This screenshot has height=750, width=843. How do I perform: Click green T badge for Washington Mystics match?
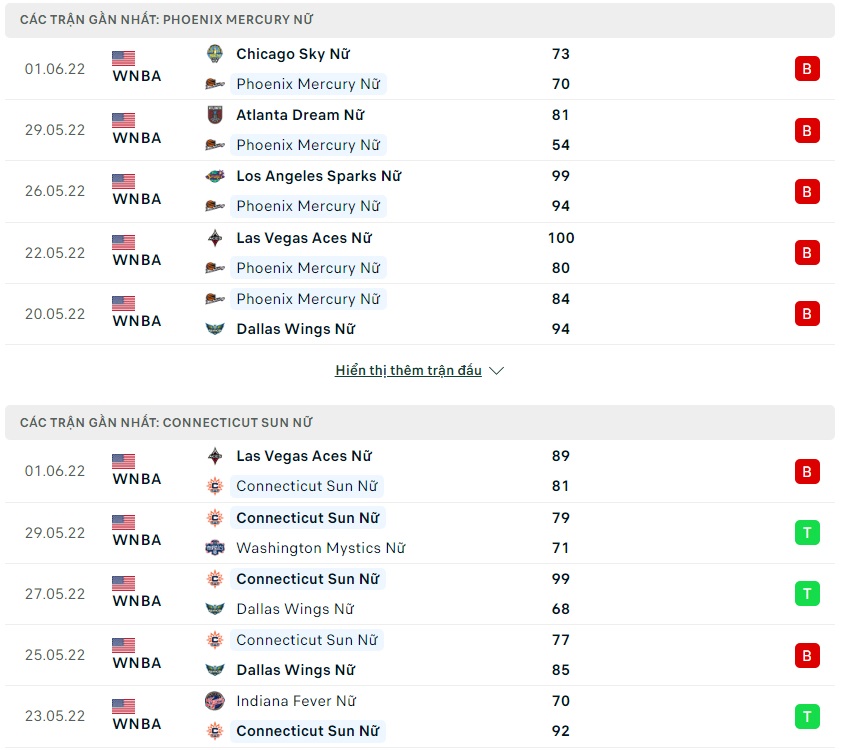[807, 533]
